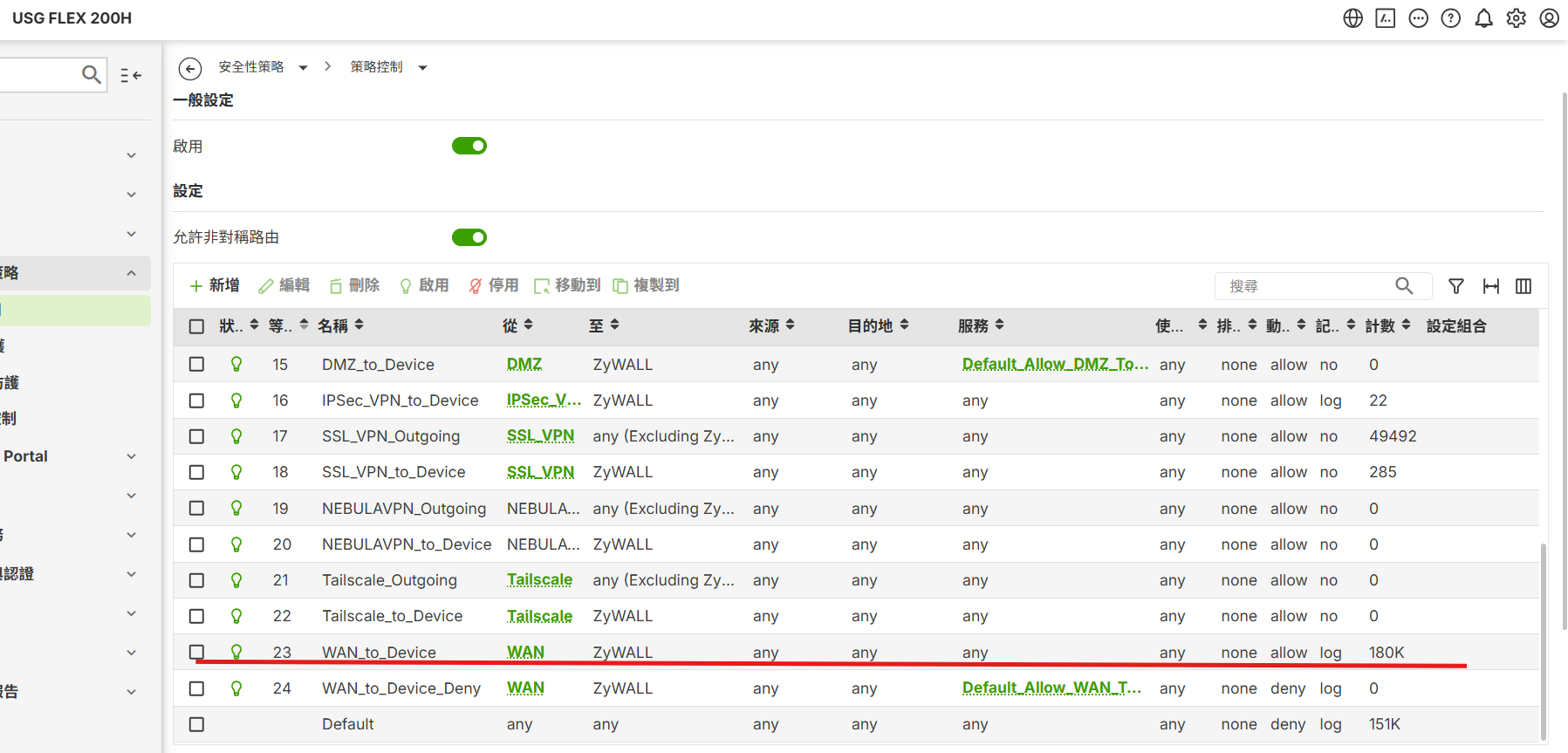
Task: Sort by the 從 from column arrows
Action: point(529,325)
